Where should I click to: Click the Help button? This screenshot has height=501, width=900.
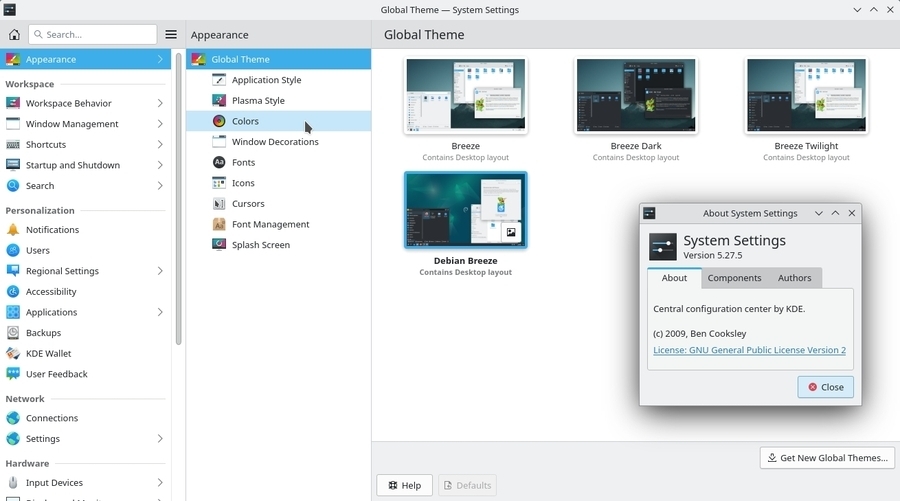(404, 486)
